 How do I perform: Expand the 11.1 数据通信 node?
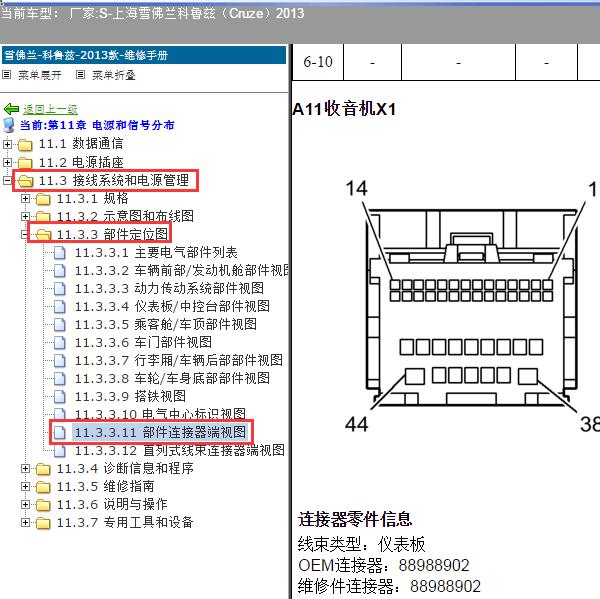(7, 144)
